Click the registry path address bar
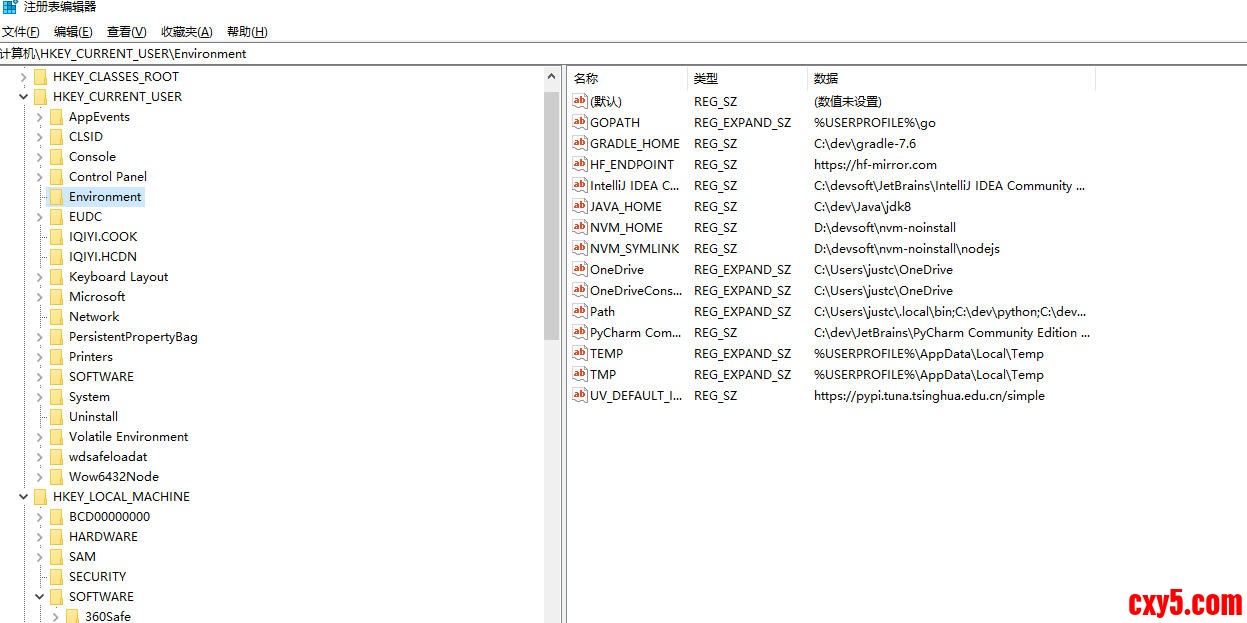Image resolution: width=1247 pixels, height=623 pixels. coord(623,53)
